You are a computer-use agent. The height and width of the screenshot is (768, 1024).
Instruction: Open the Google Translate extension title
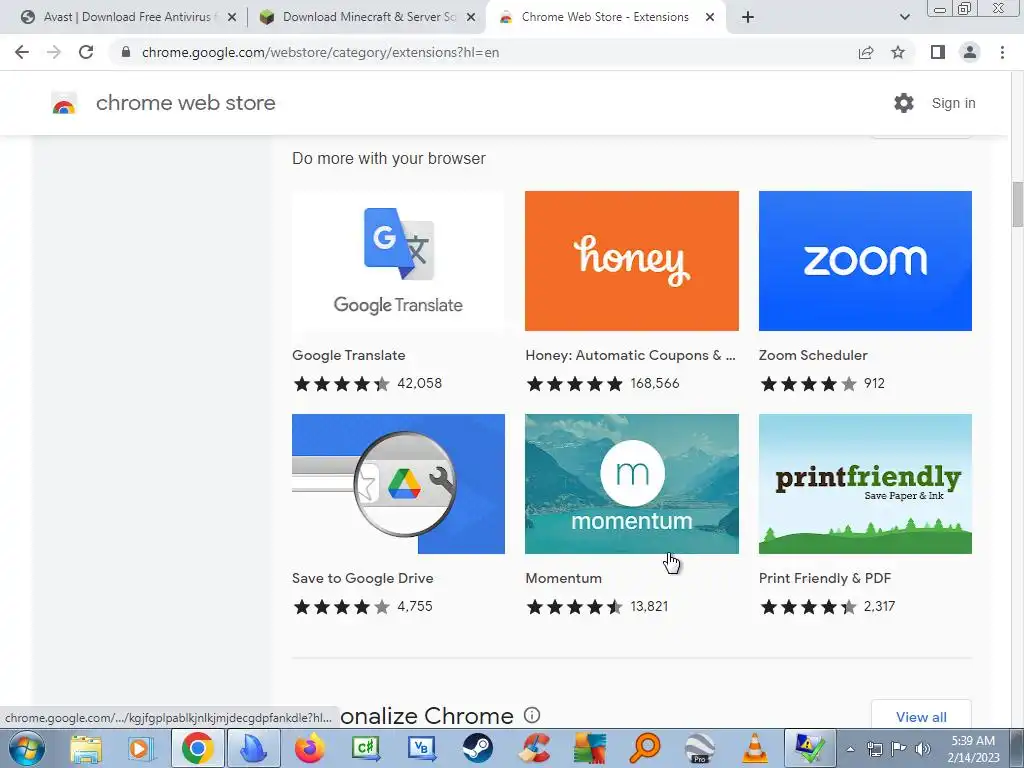click(349, 355)
